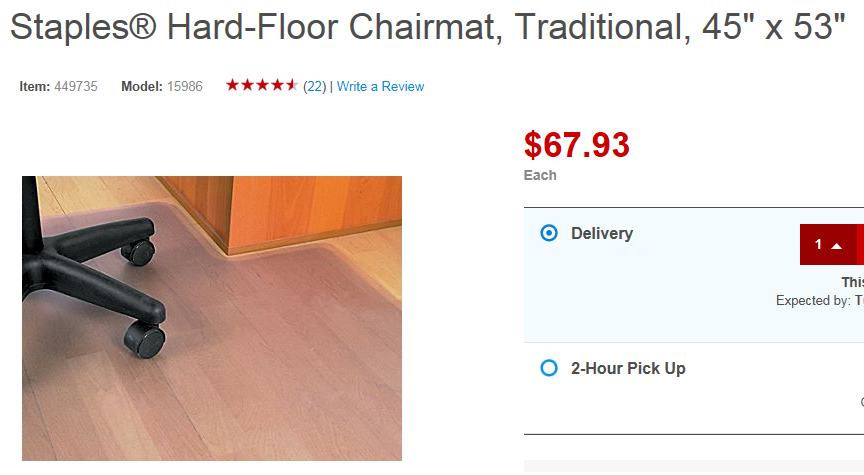Click the bold Item label

coord(34,87)
